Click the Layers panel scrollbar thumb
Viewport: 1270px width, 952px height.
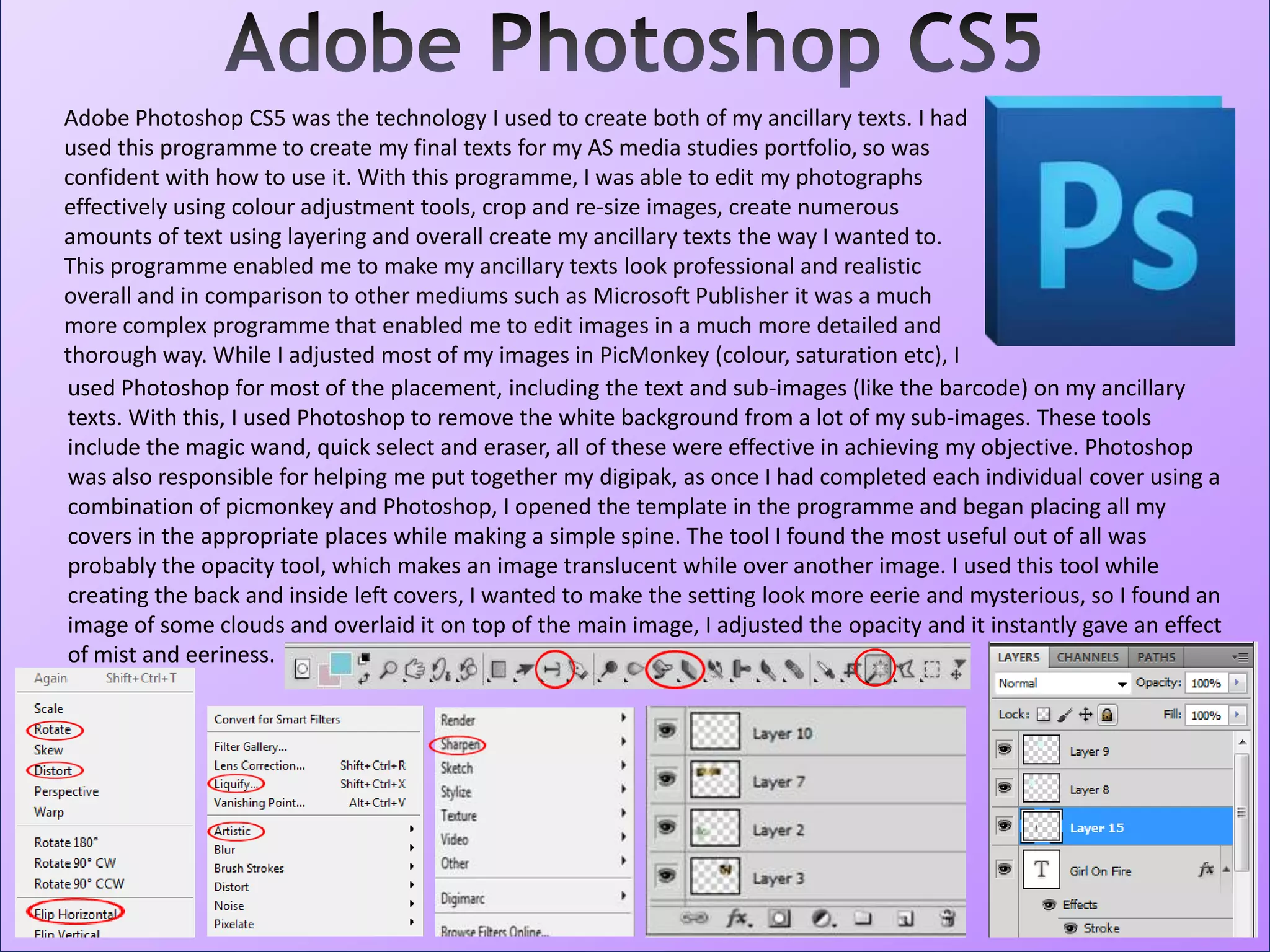[1240, 812]
